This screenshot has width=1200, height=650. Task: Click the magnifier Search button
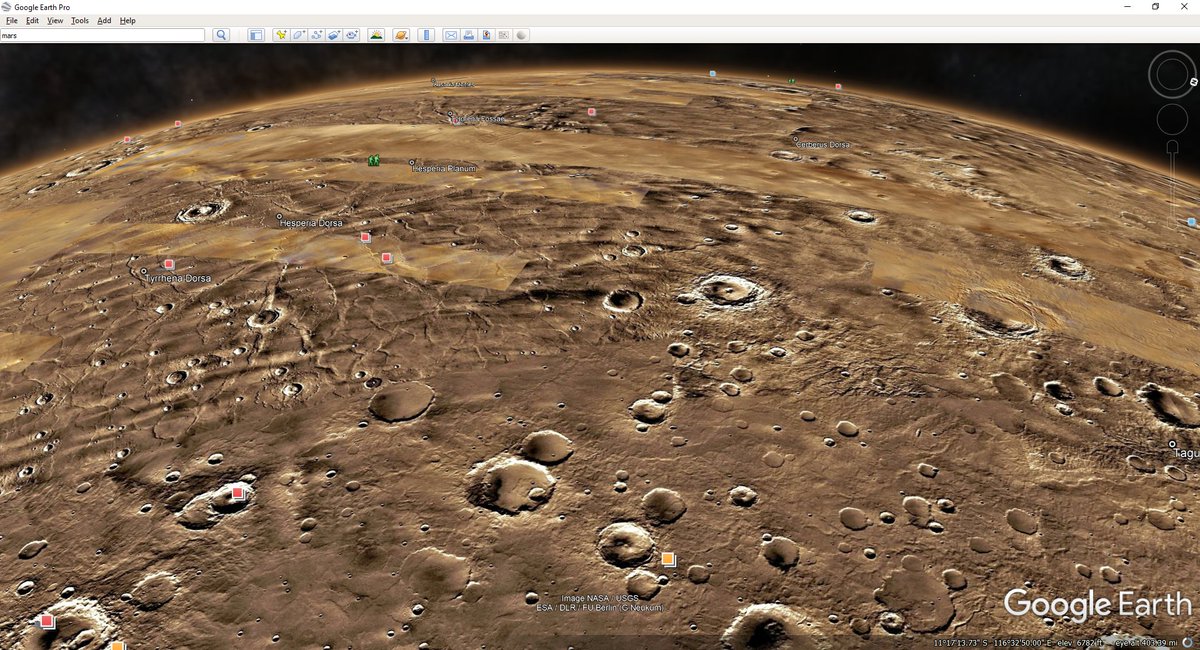pyautogui.click(x=221, y=35)
